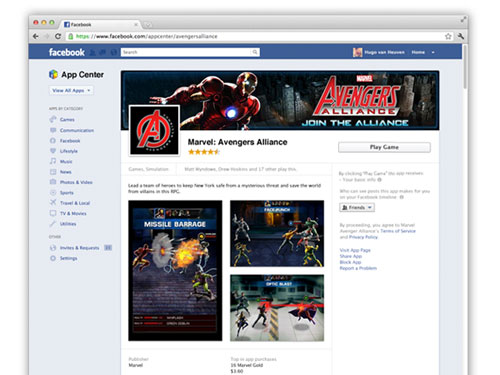Click the Facebook search input field
Image resolution: width=500 pixels, height=375 pixels.
pos(186,52)
